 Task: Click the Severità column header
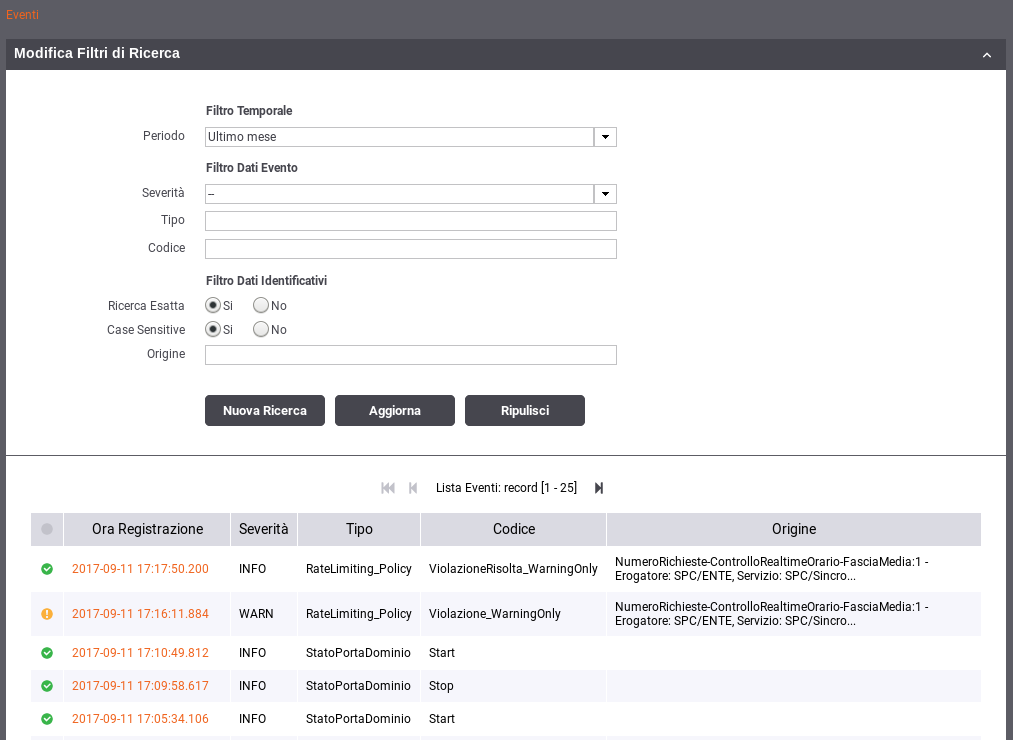(x=264, y=529)
